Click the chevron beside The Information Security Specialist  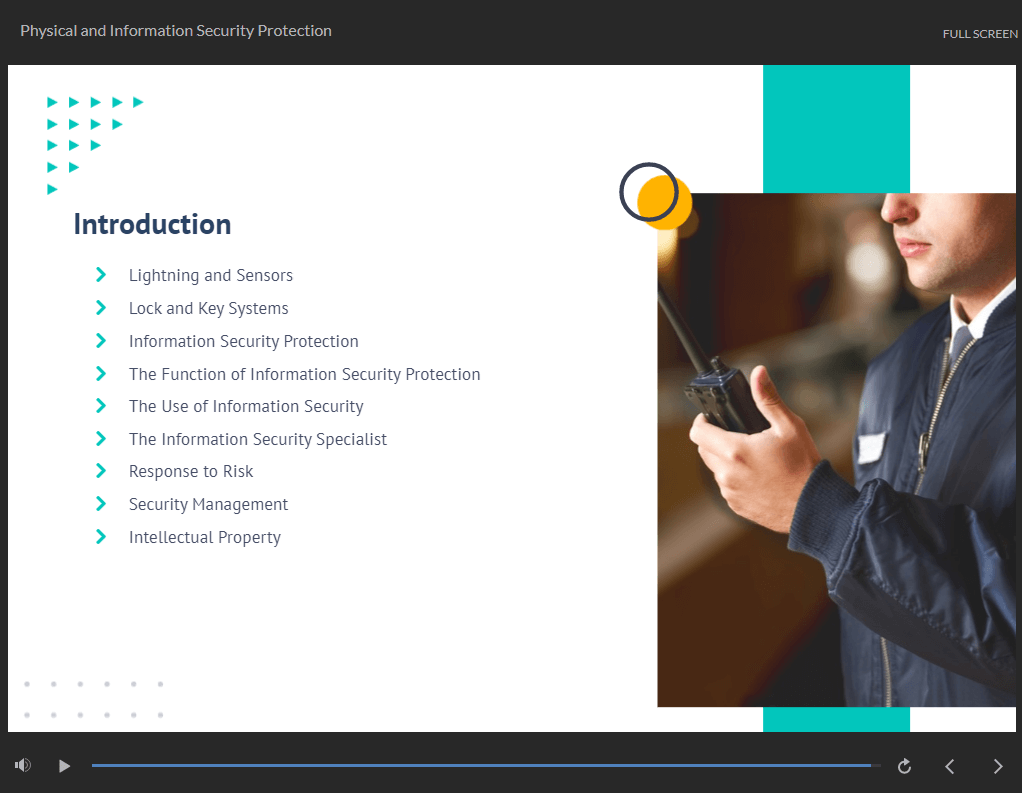100,438
